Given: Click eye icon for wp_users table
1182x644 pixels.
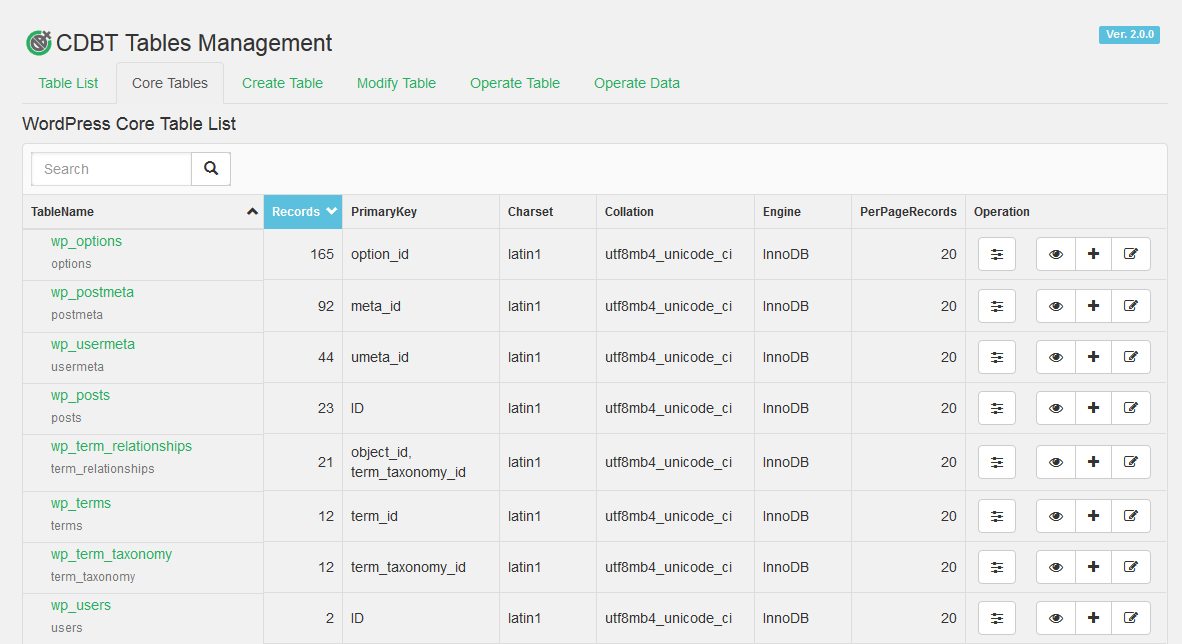Looking at the screenshot, I should [1055, 618].
